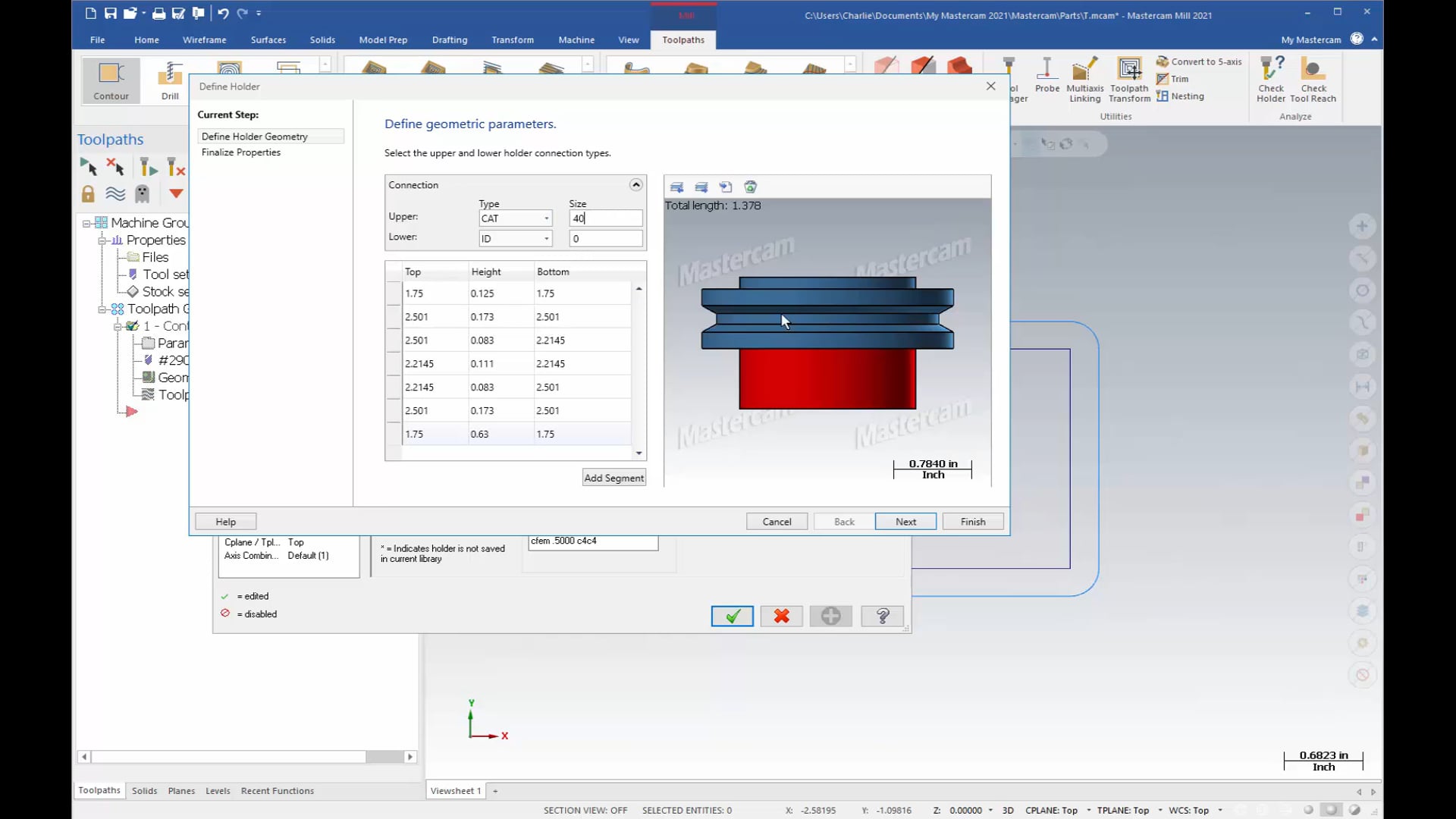Click Select all dirty operations icon
Screen dimensions: 1456x819
pyautogui.click(x=115, y=167)
